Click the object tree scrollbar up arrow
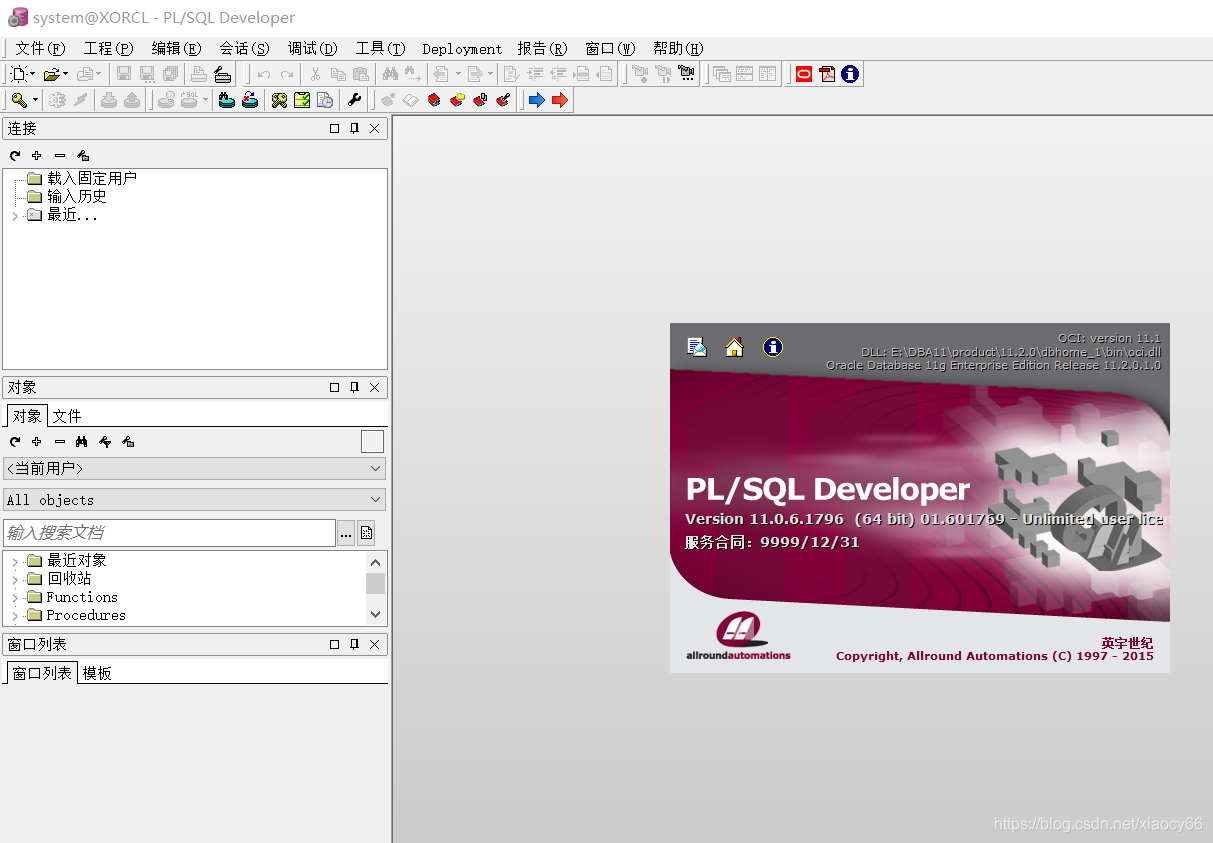 [375, 562]
